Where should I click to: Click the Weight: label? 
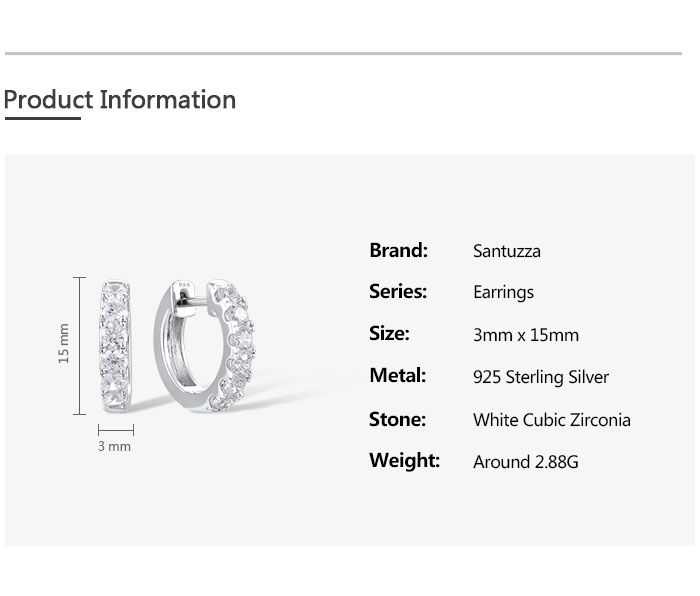(404, 460)
